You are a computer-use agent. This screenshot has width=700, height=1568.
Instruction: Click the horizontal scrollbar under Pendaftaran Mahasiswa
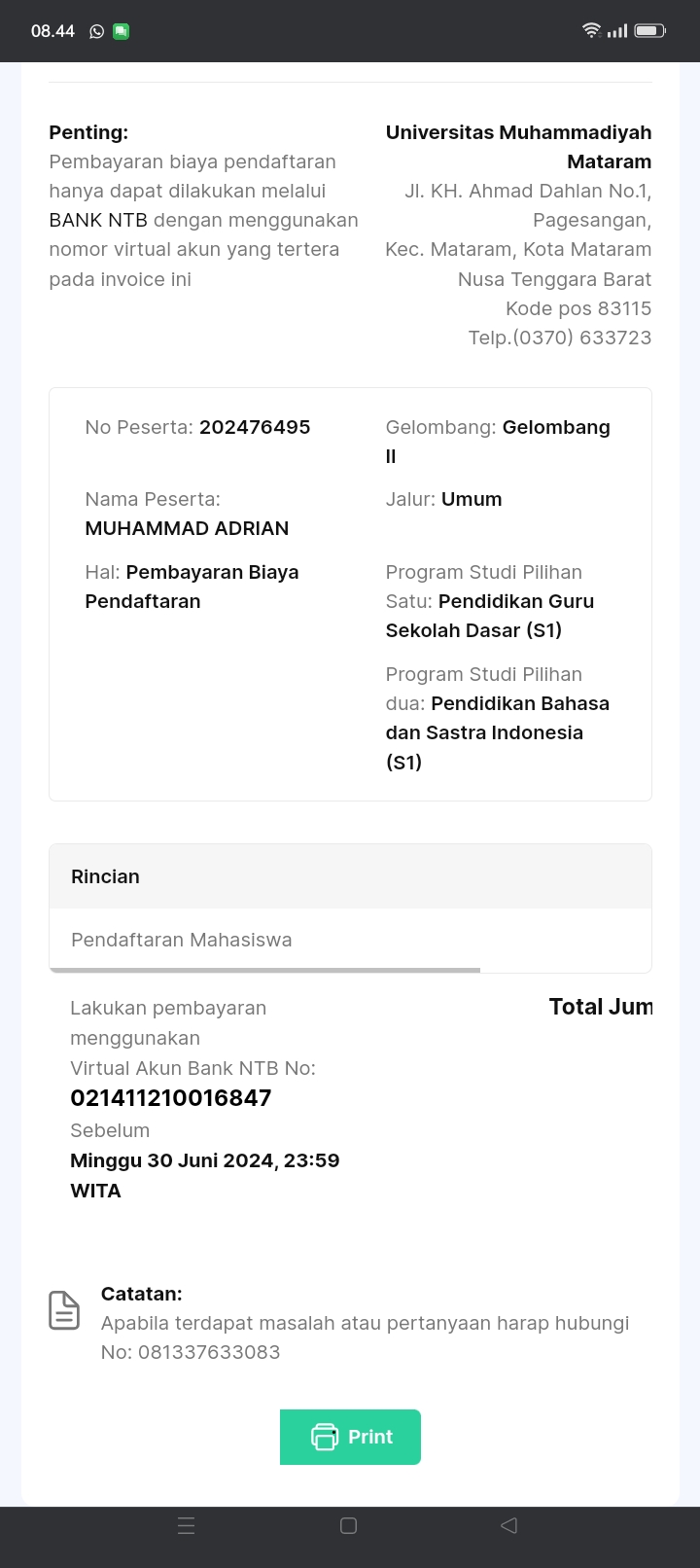point(264,970)
